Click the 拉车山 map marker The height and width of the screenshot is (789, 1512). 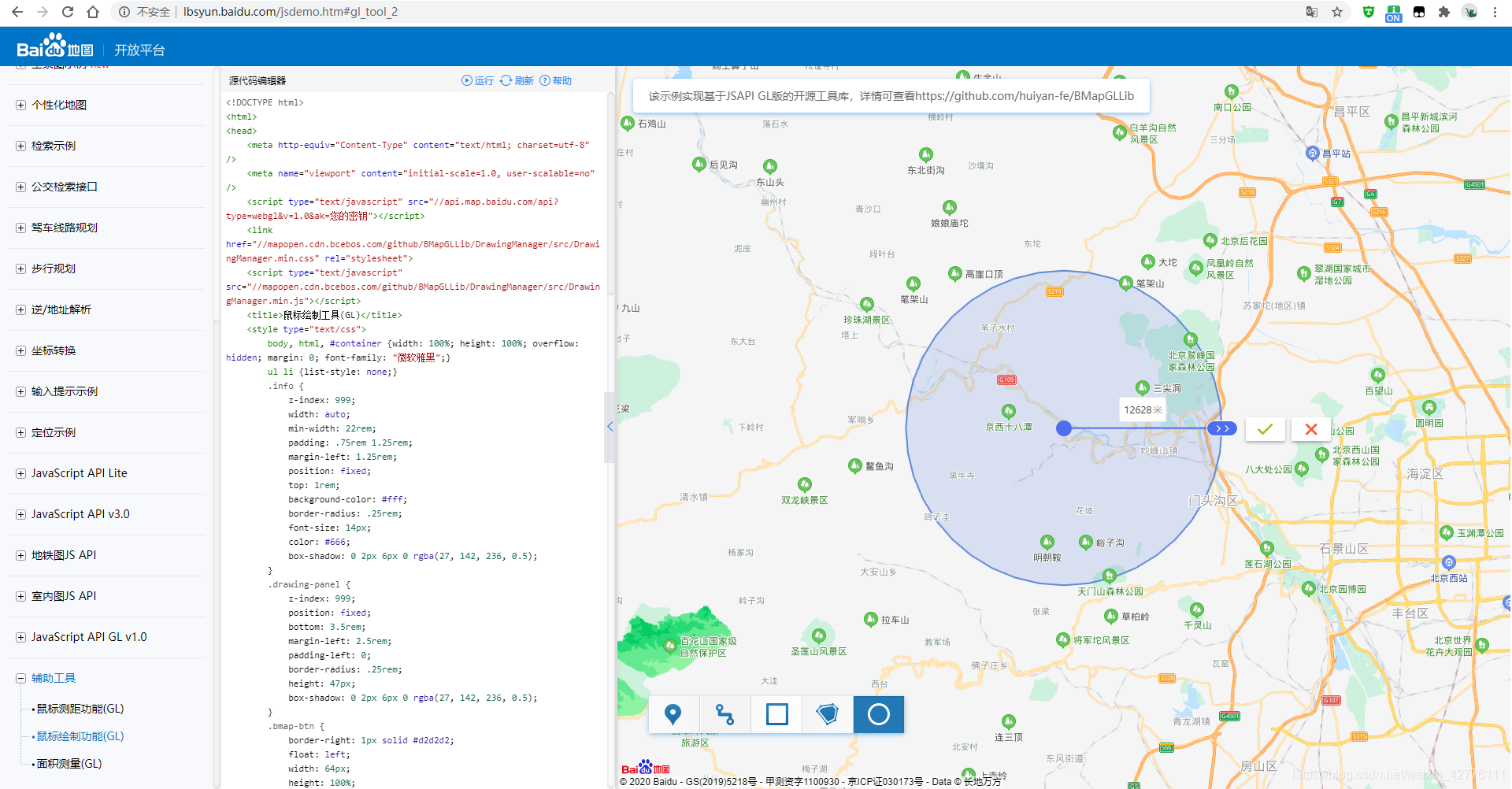click(870, 619)
